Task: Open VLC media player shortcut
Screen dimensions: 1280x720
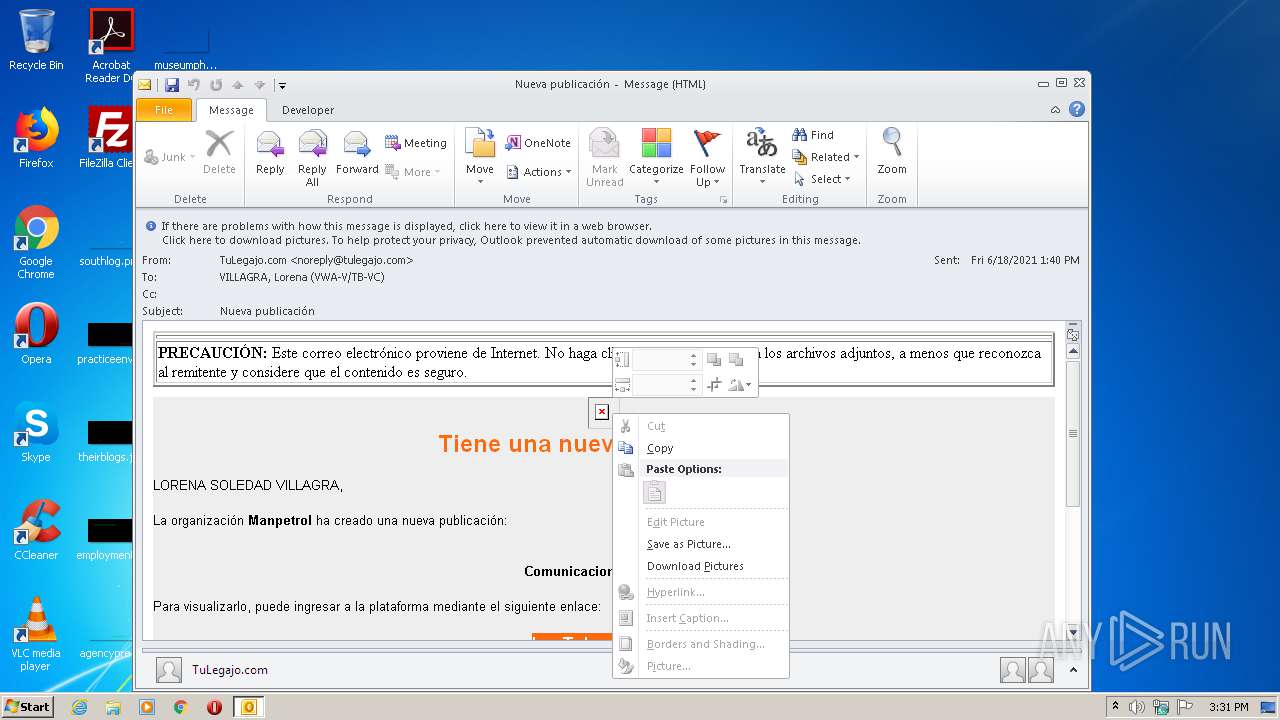Action: pyautogui.click(x=36, y=635)
